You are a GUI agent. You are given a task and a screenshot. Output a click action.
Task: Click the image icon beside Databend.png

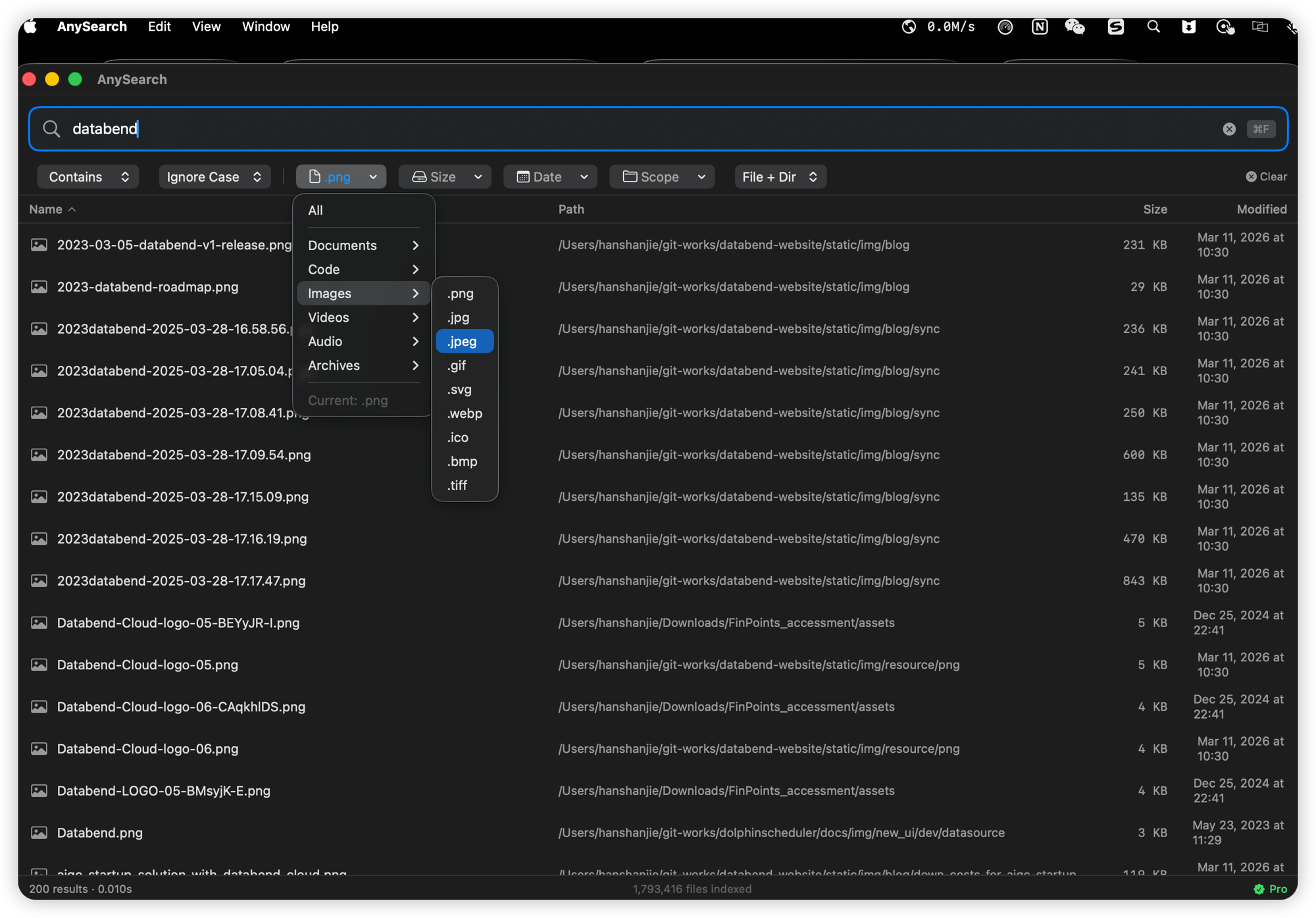39,832
